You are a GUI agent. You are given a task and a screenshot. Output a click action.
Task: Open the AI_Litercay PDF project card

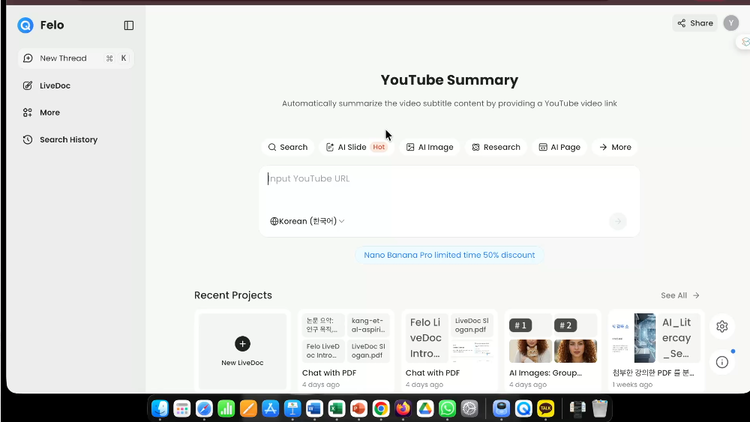pyautogui.click(x=656, y=351)
